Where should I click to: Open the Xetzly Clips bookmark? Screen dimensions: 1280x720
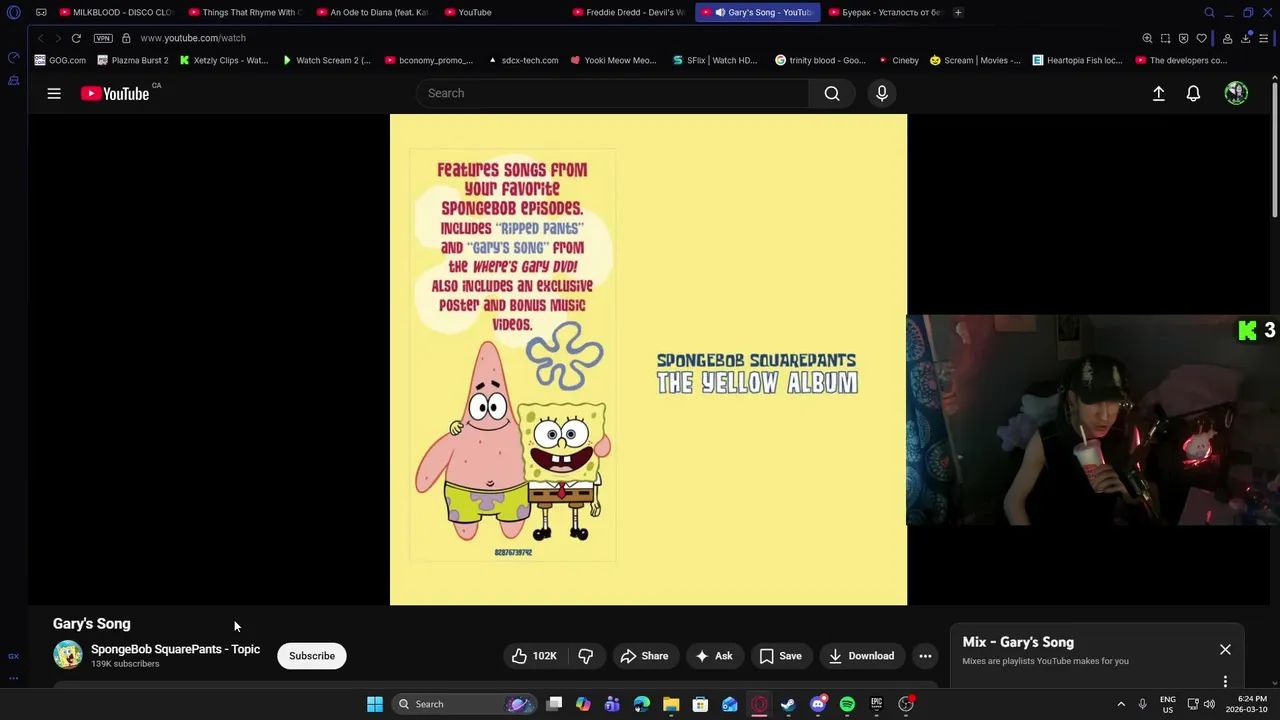point(224,60)
